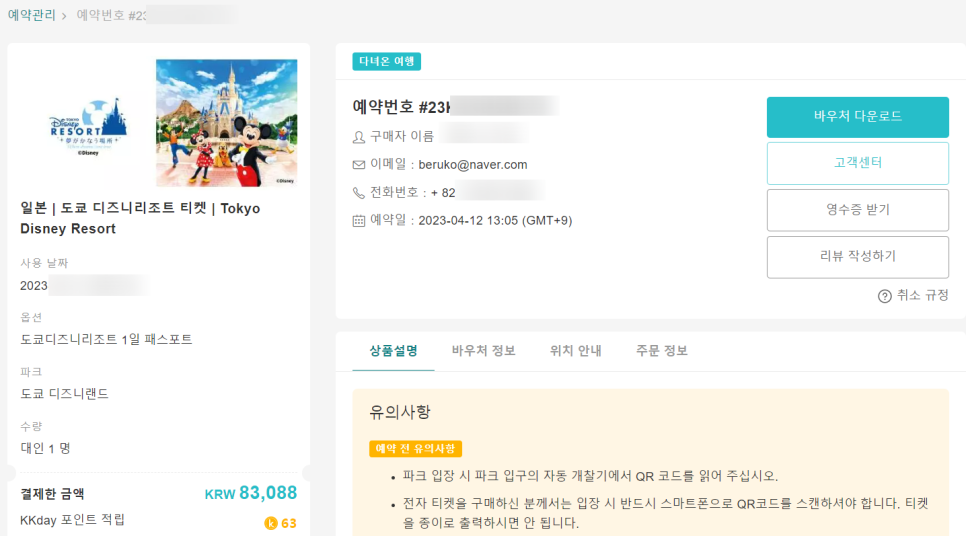Show the 주문 정보 tab
Viewport: 966px width, 536px height.
click(662, 351)
